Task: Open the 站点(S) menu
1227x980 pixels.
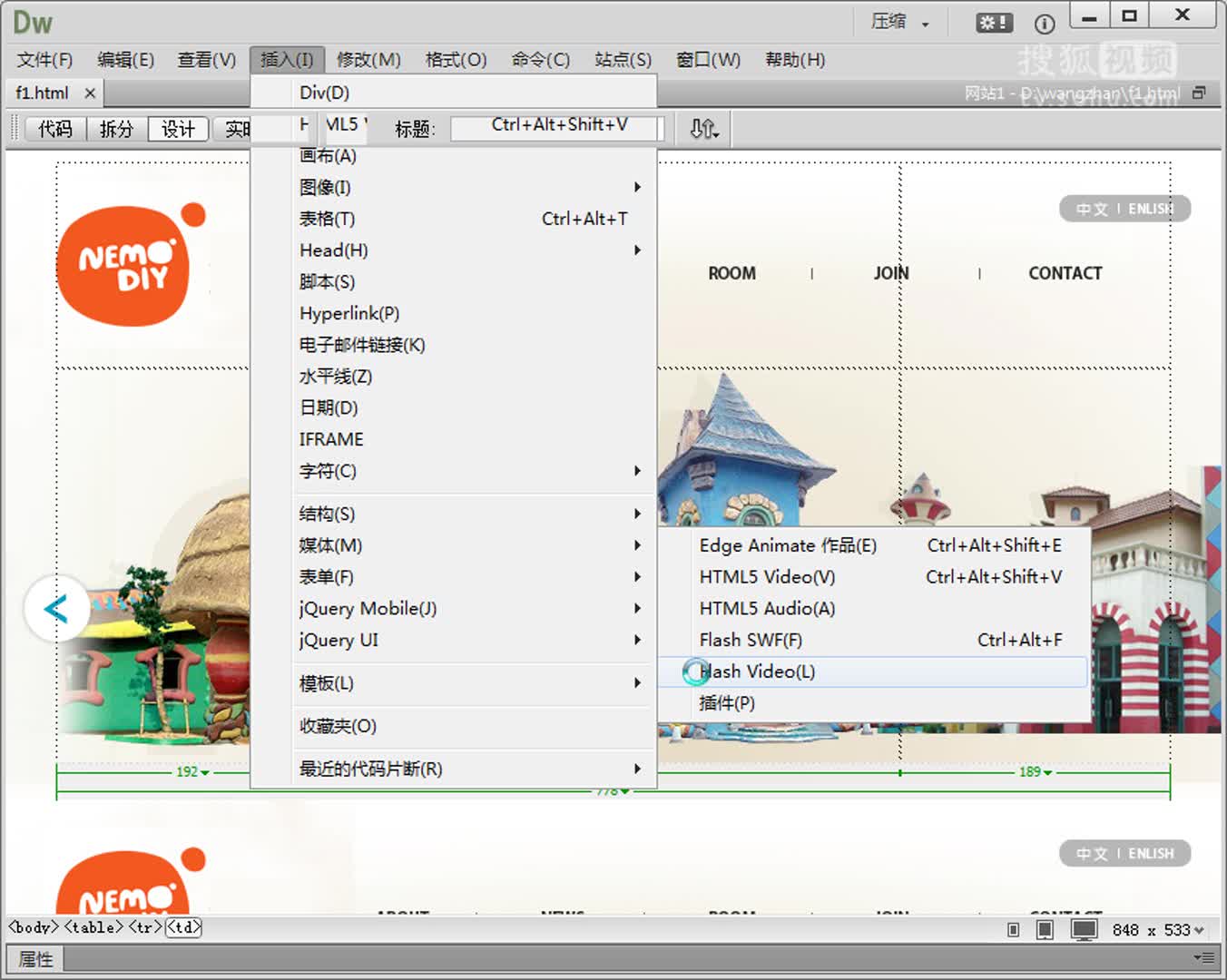Action: (623, 60)
